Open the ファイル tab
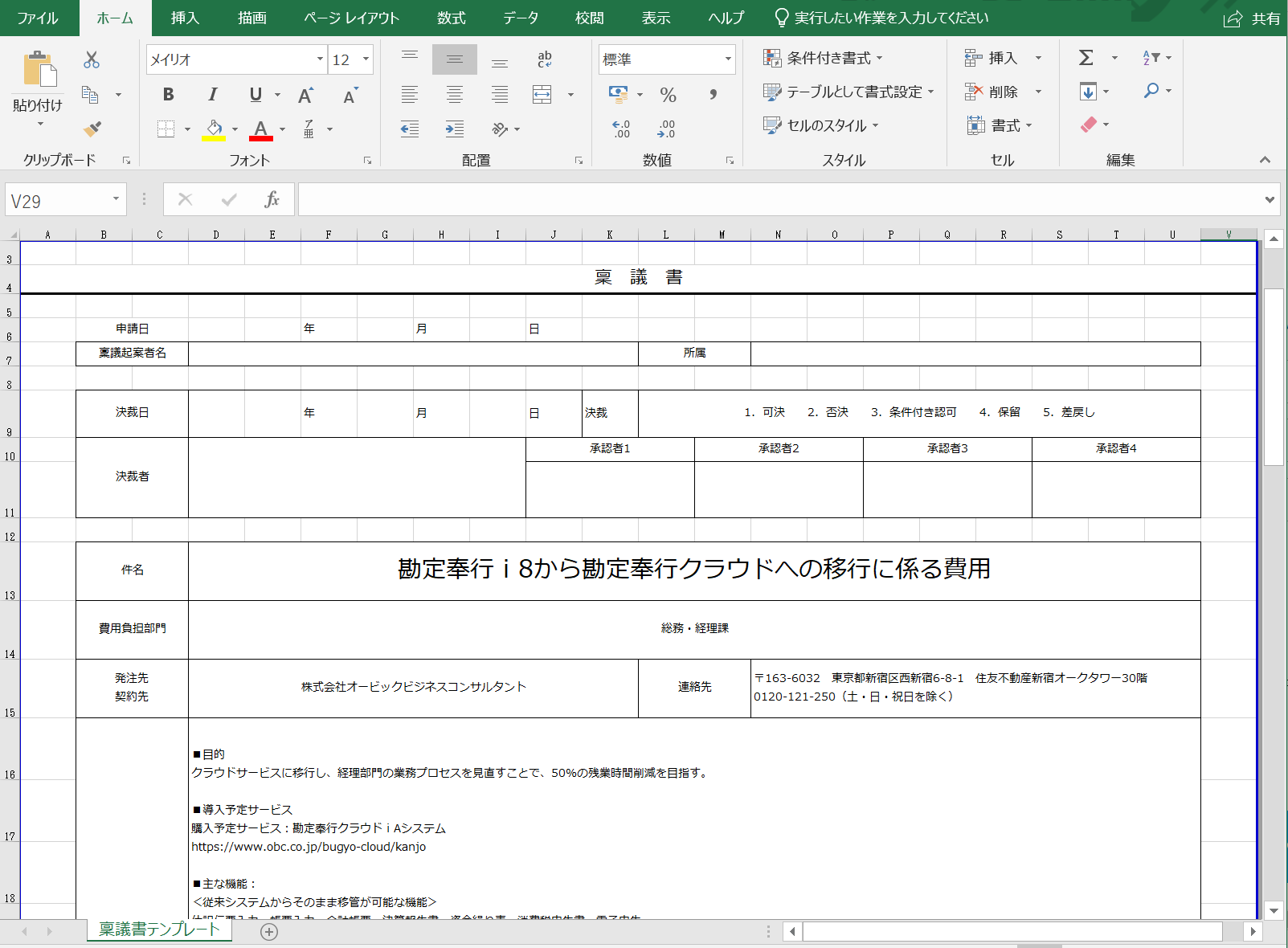Image resolution: width=1288 pixels, height=948 pixels. 38,18
